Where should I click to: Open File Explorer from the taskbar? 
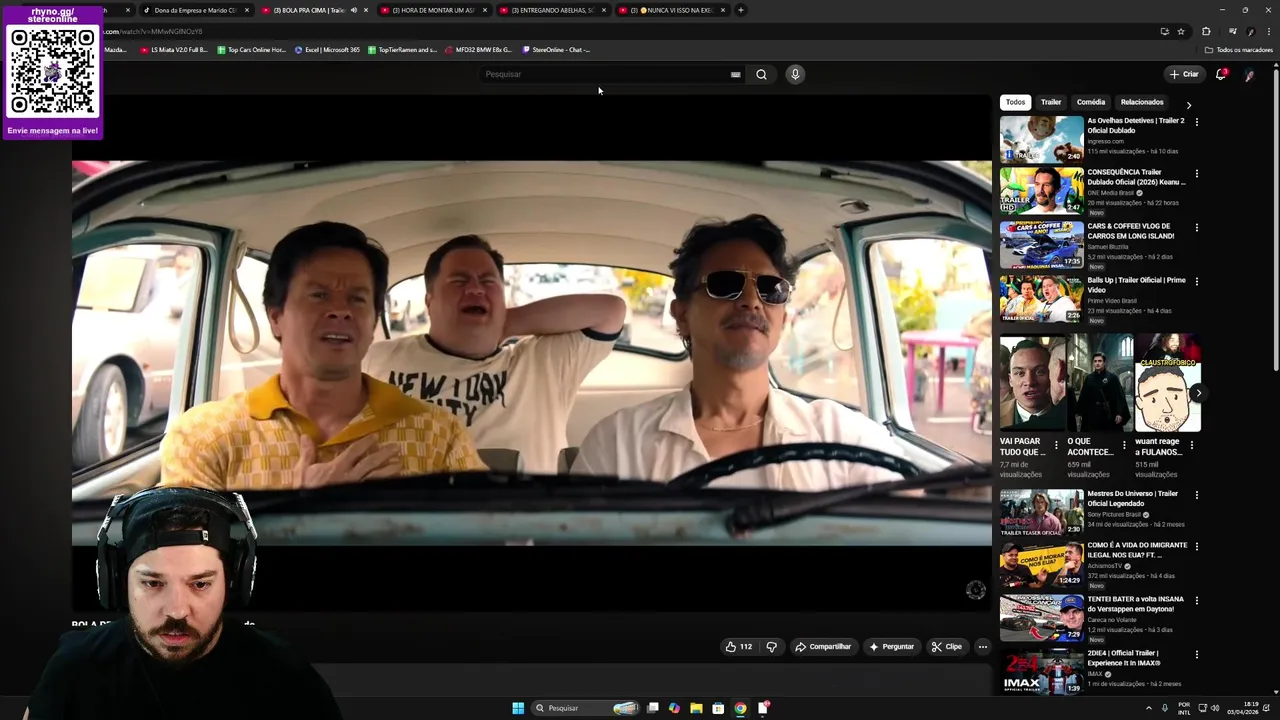pyautogui.click(x=696, y=708)
